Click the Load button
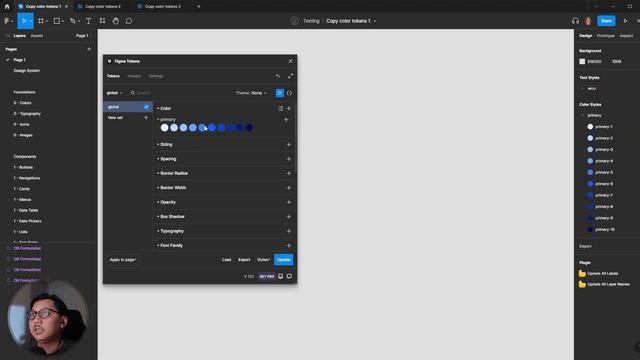This screenshot has width=640, height=360. click(x=226, y=260)
